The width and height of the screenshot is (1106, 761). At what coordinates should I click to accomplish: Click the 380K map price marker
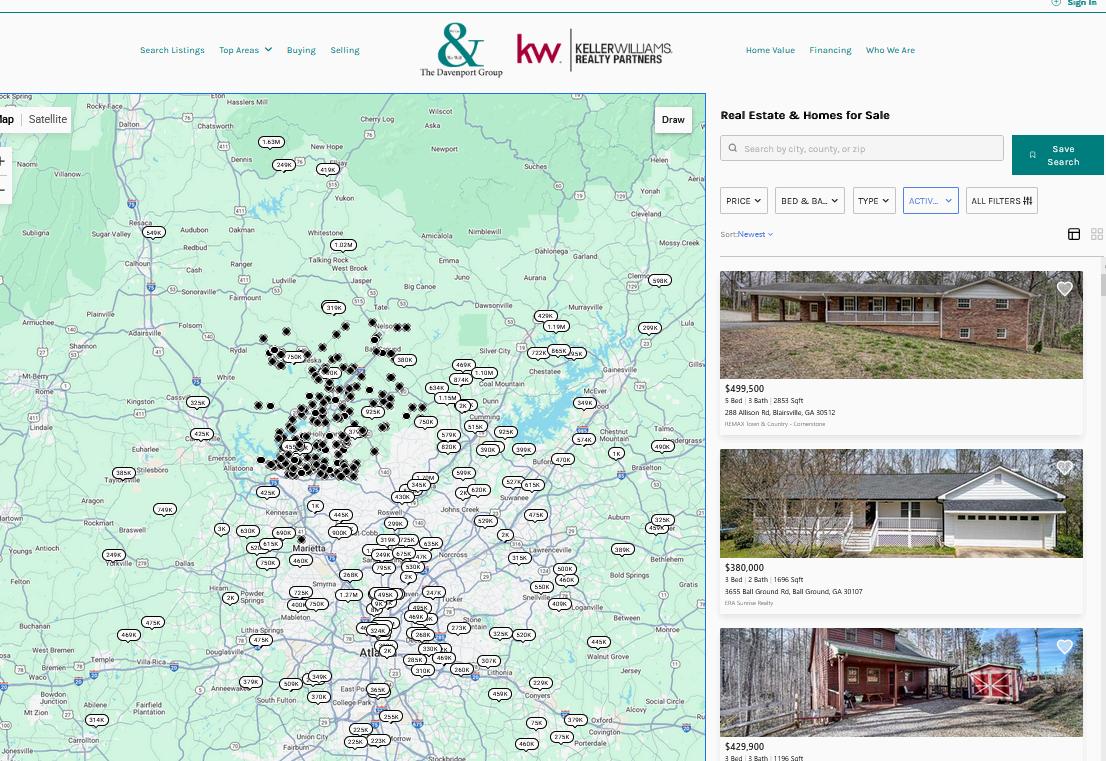tap(404, 360)
